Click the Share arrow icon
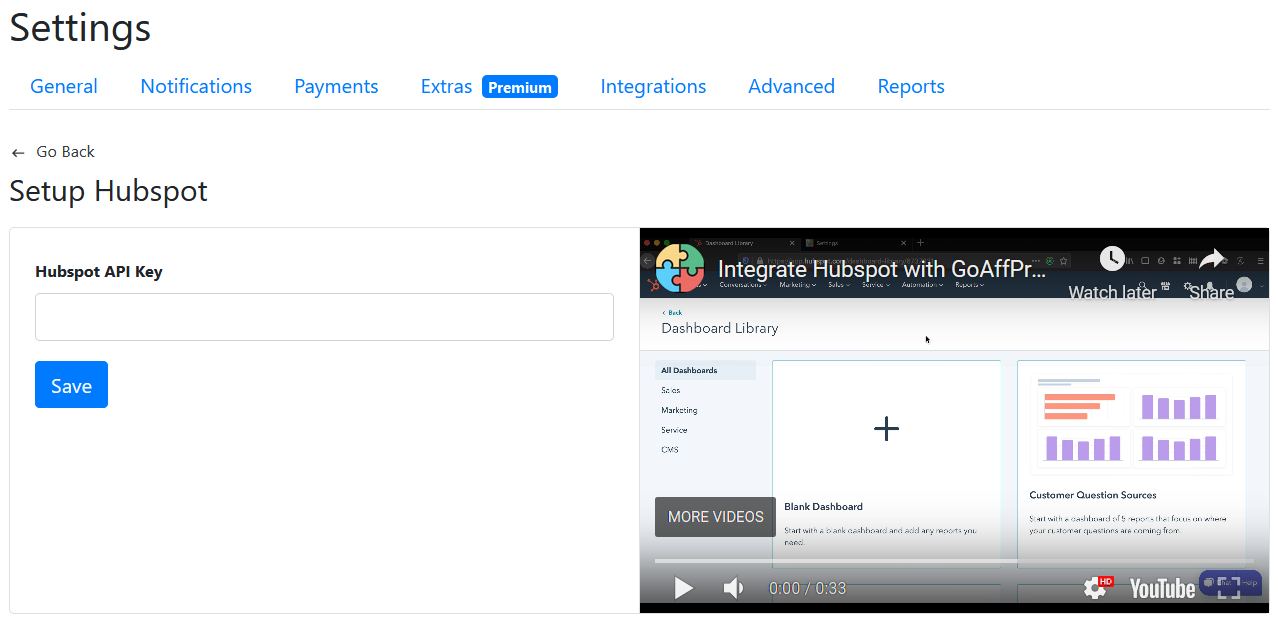Screen dimensions: 1278x621 click(1212, 259)
